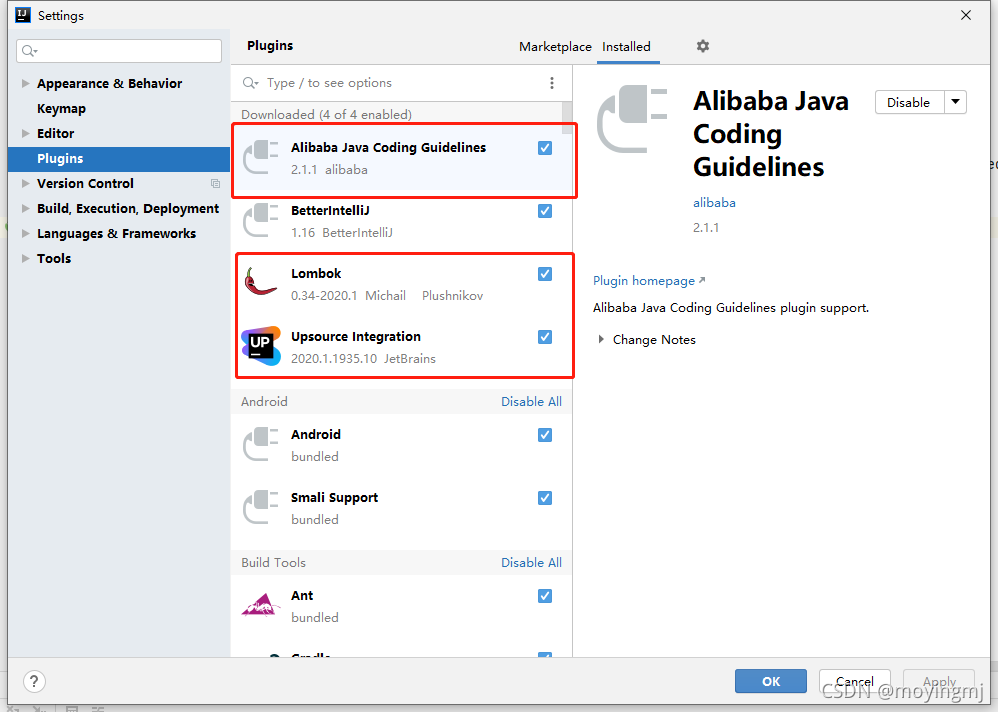
Task: Select the Lombok plugin row title
Action: point(316,274)
